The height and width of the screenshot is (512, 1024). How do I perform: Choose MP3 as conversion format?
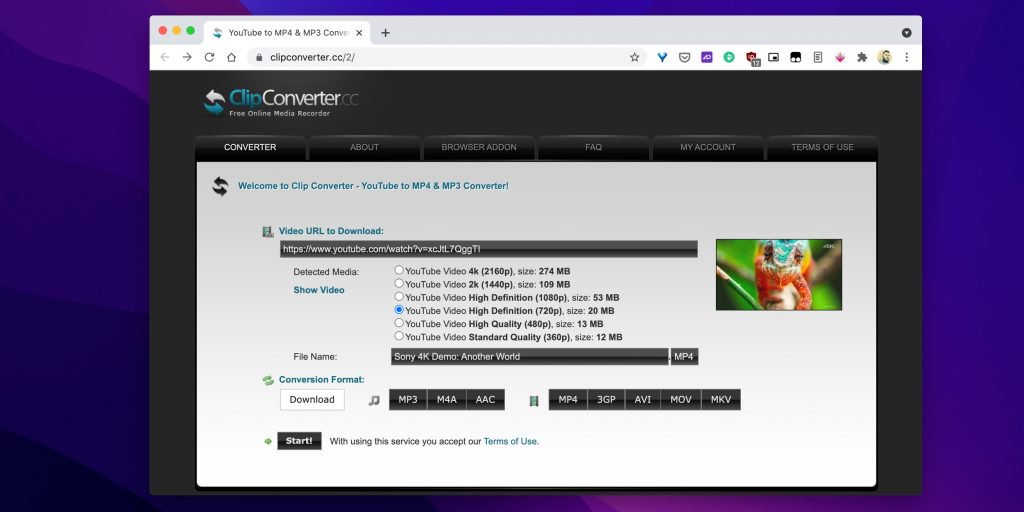[408, 400]
